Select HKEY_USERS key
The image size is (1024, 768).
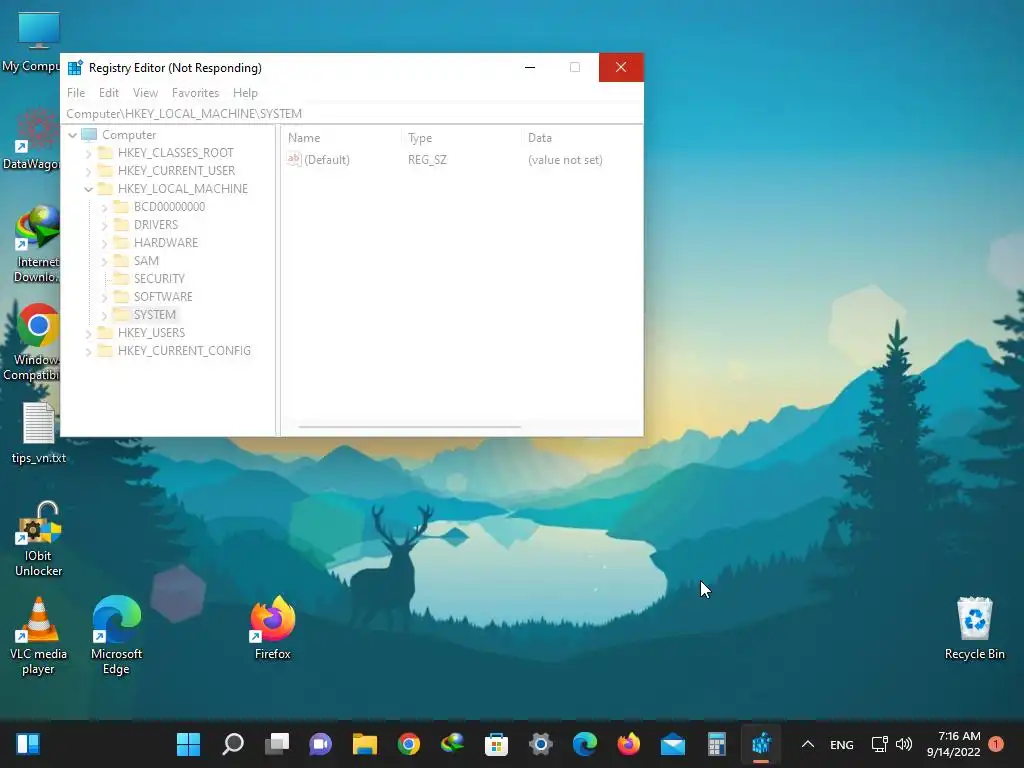151,333
